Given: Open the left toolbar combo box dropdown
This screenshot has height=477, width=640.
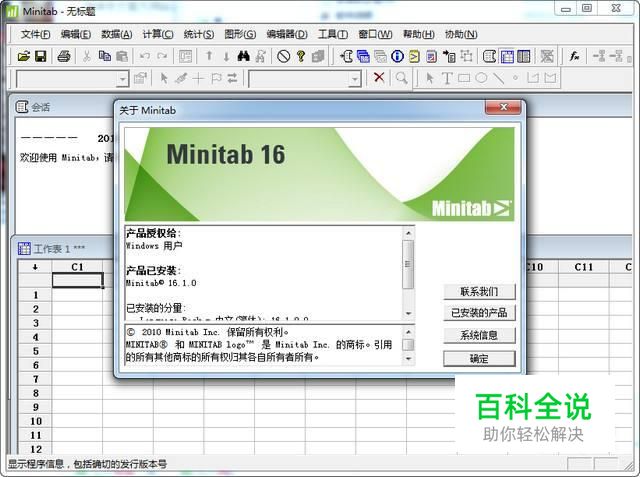Looking at the screenshot, I should coord(122,79).
